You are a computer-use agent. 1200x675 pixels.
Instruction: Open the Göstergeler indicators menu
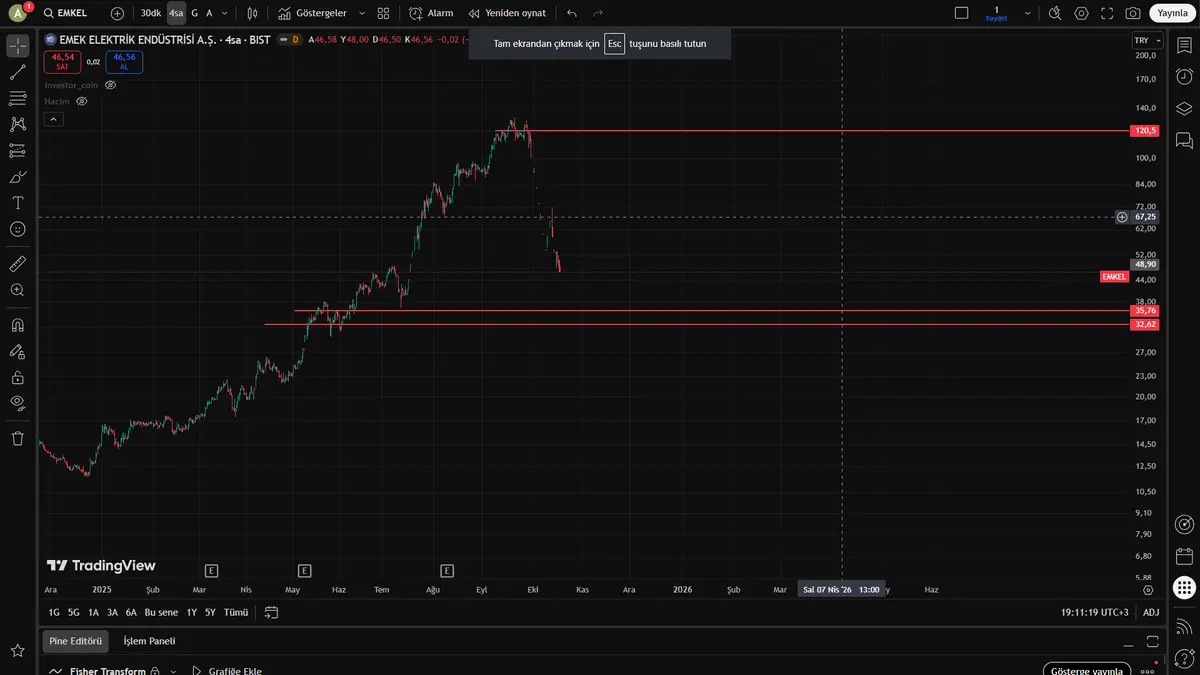pos(312,13)
